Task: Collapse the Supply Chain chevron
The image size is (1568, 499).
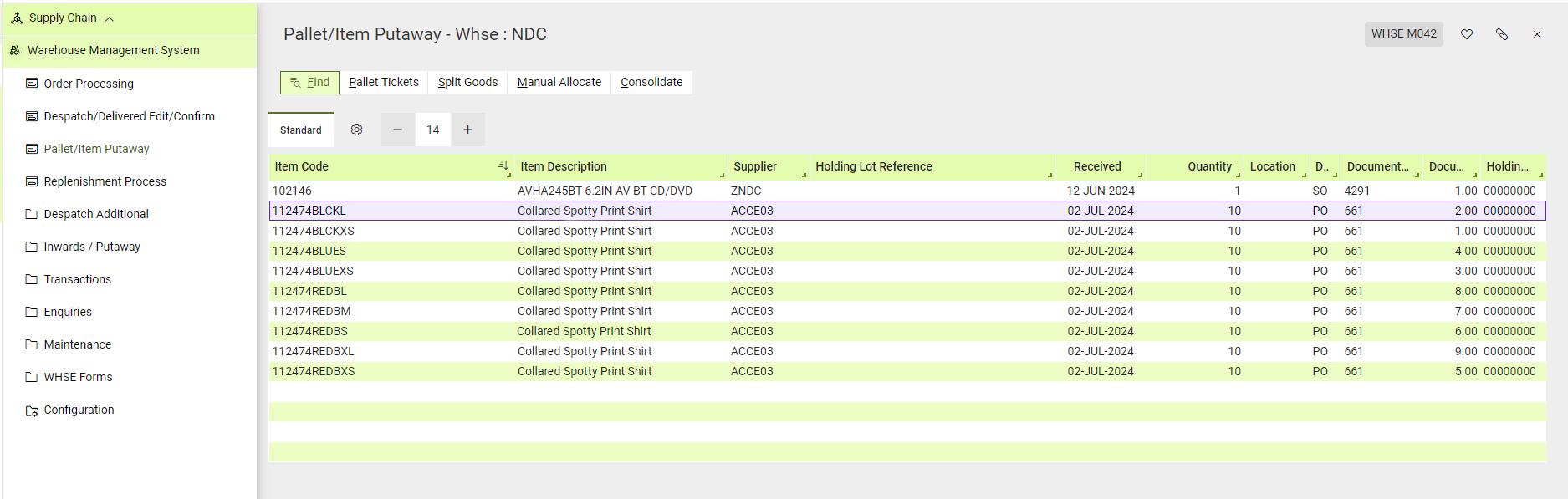Action: (x=110, y=18)
